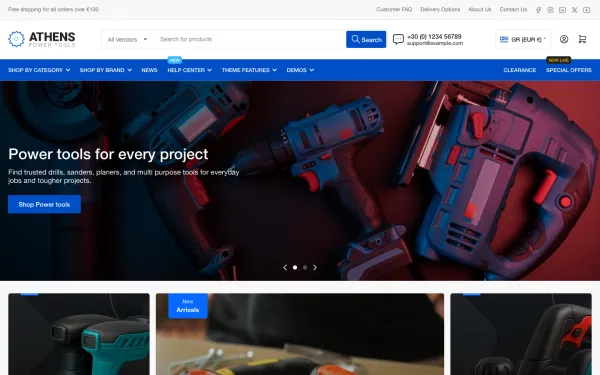
Task: Go to previous slide arrow
Action: pyautogui.click(x=285, y=267)
